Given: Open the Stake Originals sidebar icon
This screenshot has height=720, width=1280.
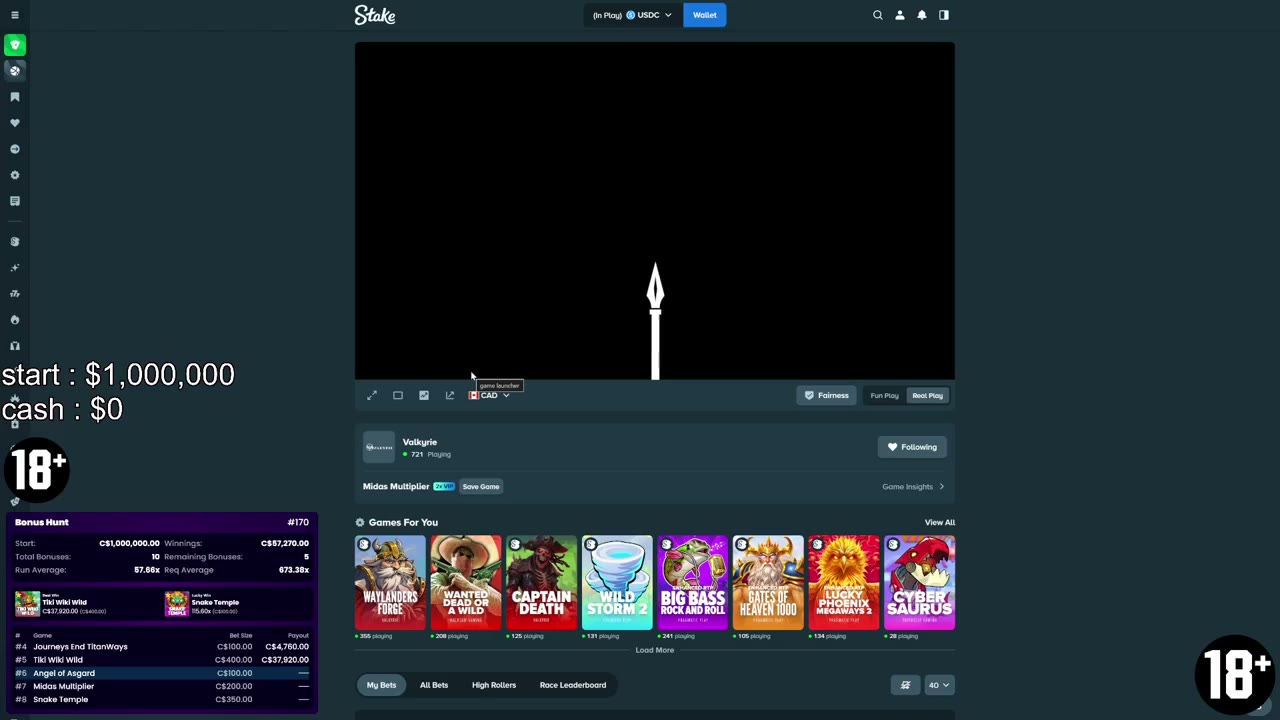Looking at the screenshot, I should tap(15, 242).
